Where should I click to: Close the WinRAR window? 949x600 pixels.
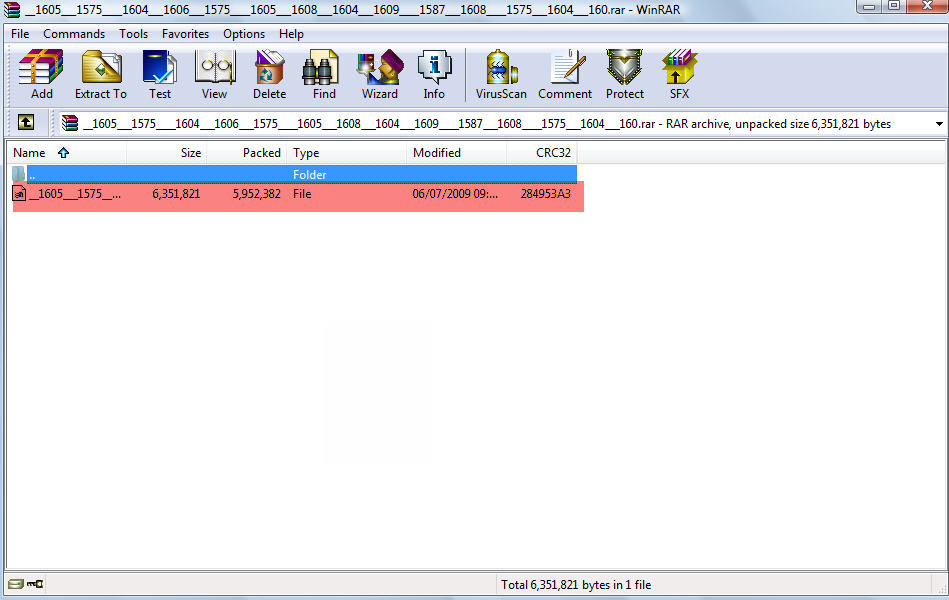[x=927, y=7]
